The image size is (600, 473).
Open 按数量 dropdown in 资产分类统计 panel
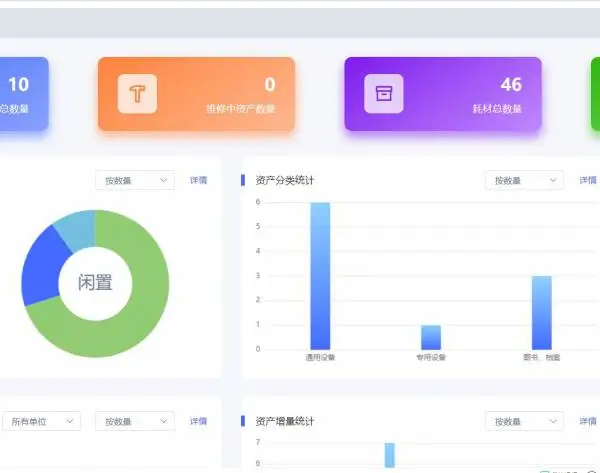click(524, 180)
